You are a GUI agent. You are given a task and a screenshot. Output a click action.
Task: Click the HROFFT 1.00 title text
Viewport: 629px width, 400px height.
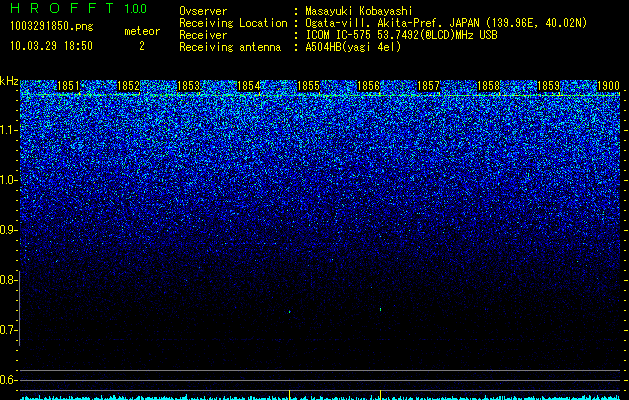click(x=79, y=8)
